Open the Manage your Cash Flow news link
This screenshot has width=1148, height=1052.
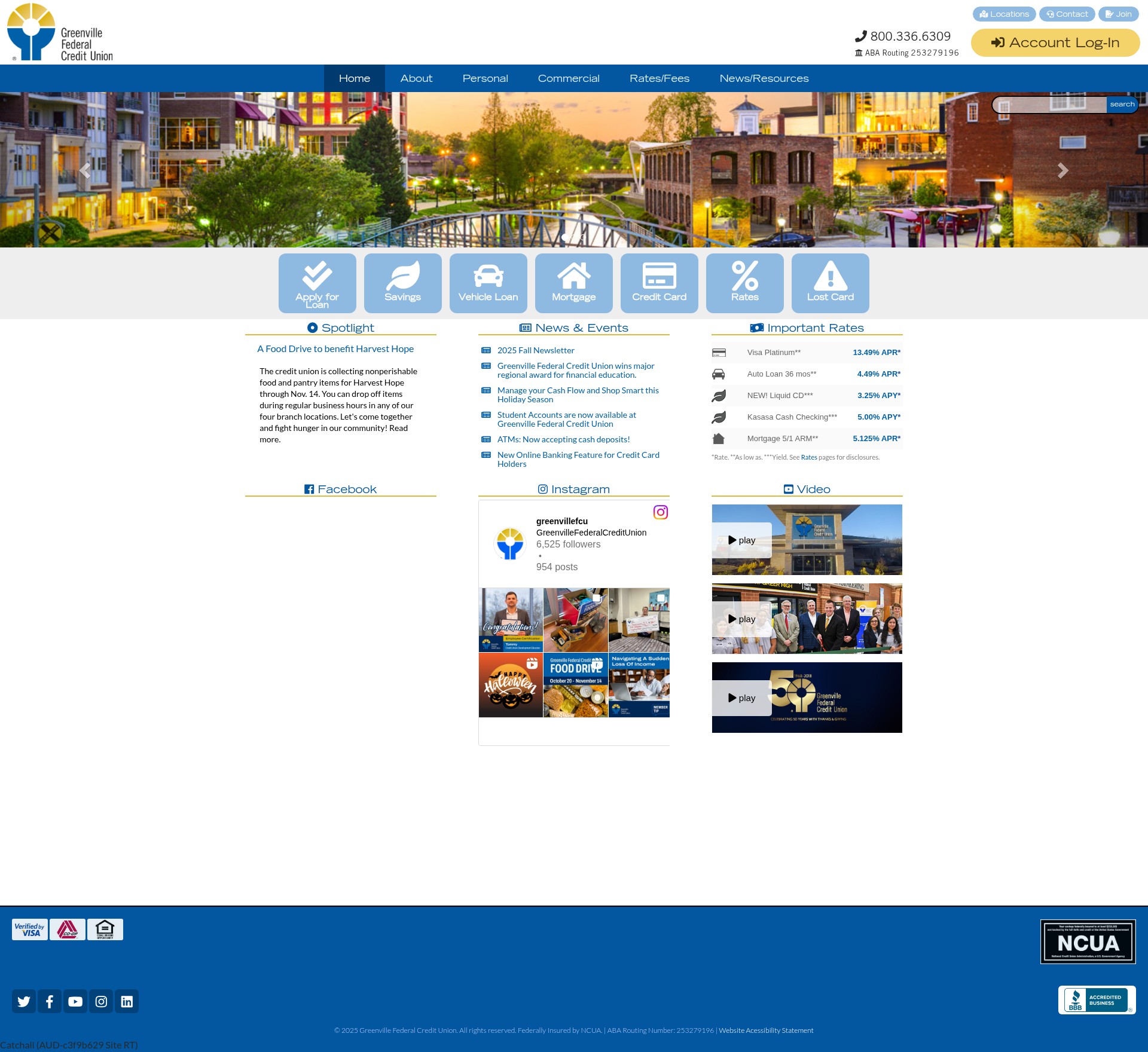578,395
